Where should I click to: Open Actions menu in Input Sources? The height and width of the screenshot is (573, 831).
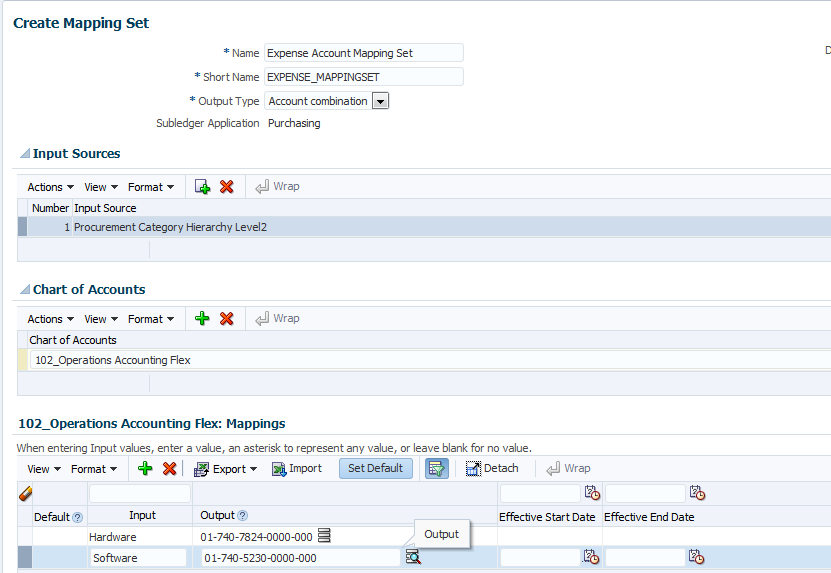coord(51,187)
